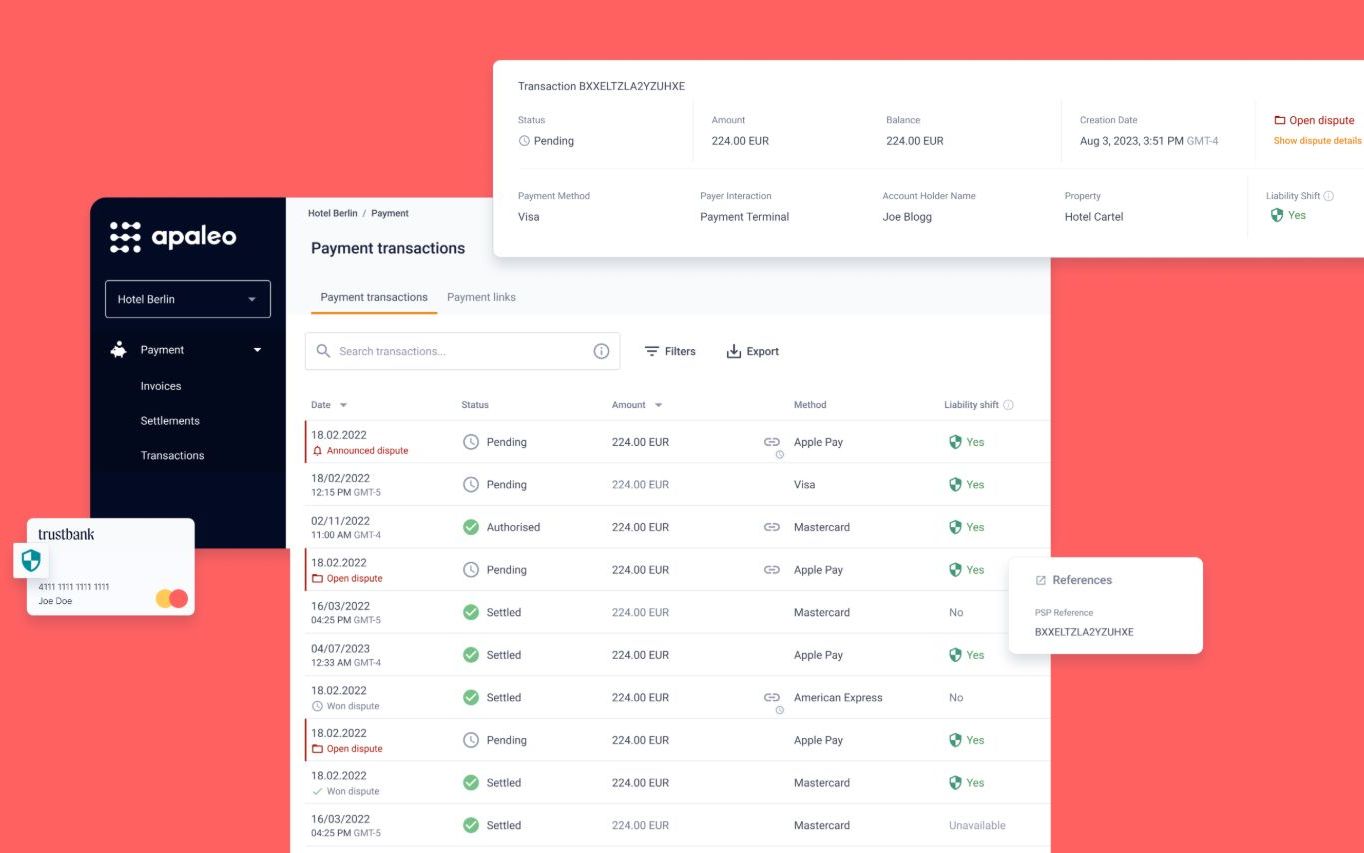
Task: Click the Transaction BXXELTZLA2YZUHXE title
Action: point(601,86)
